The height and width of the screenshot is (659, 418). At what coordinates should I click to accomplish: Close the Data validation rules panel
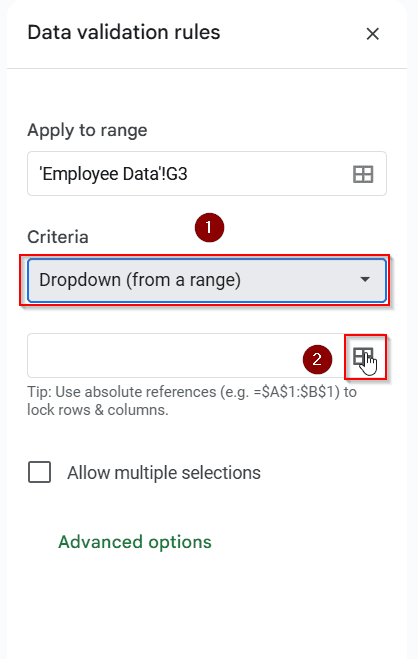click(373, 34)
